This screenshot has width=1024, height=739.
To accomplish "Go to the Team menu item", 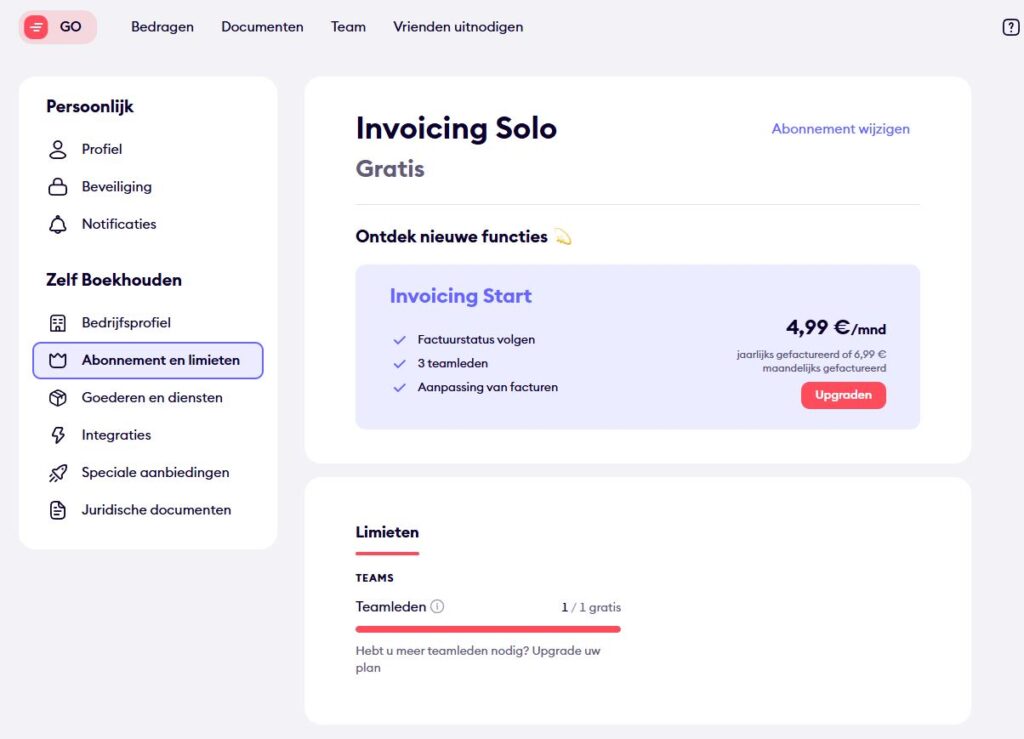I will pos(348,27).
